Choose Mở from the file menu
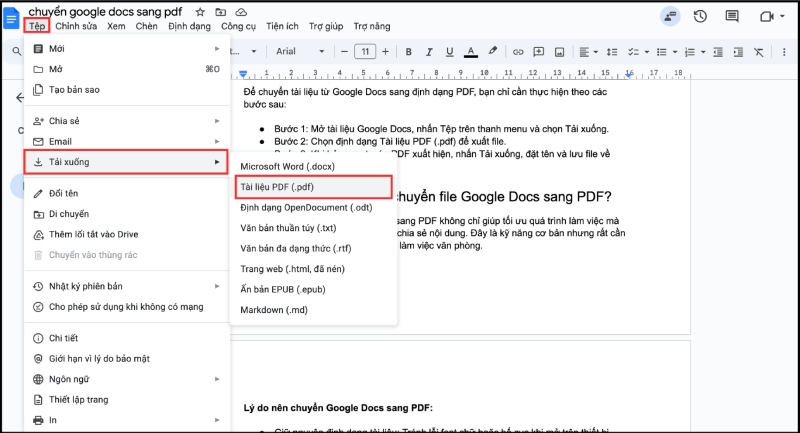The height and width of the screenshot is (433, 800). pos(127,69)
